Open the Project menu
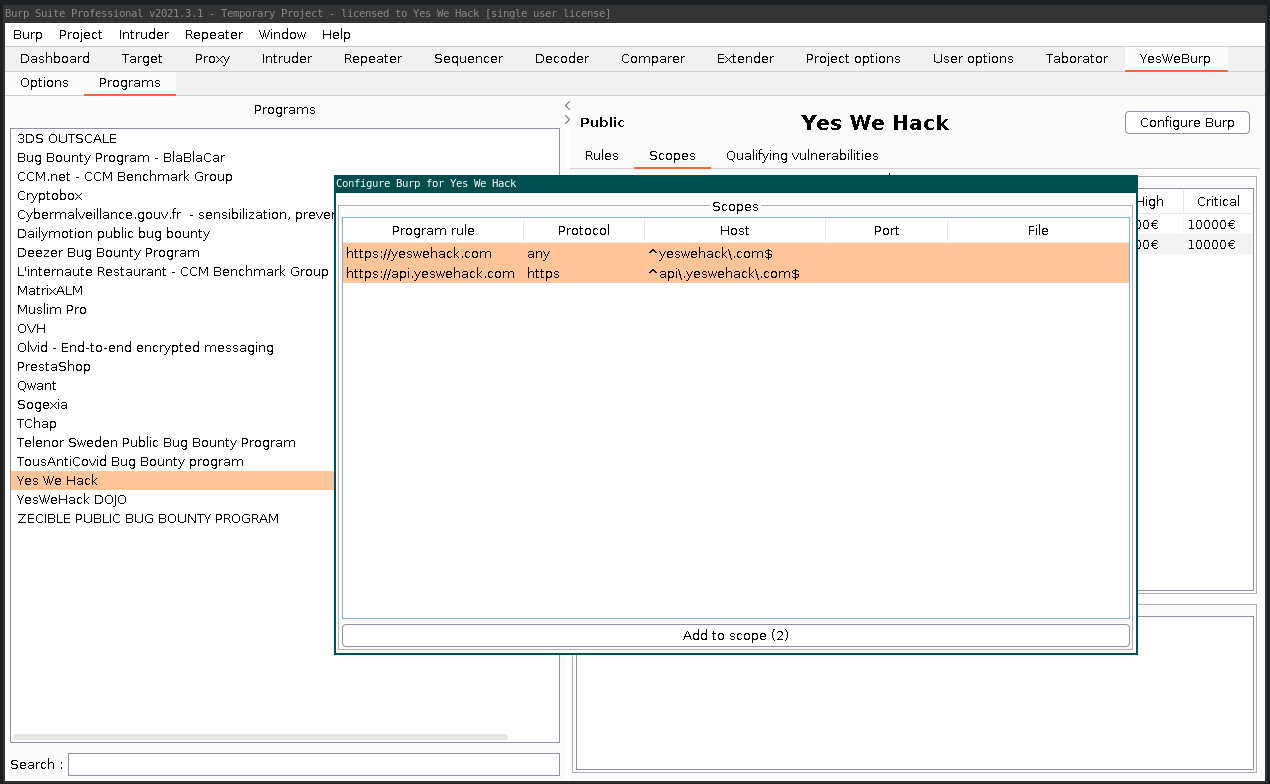The image size is (1270, 784). click(x=81, y=34)
